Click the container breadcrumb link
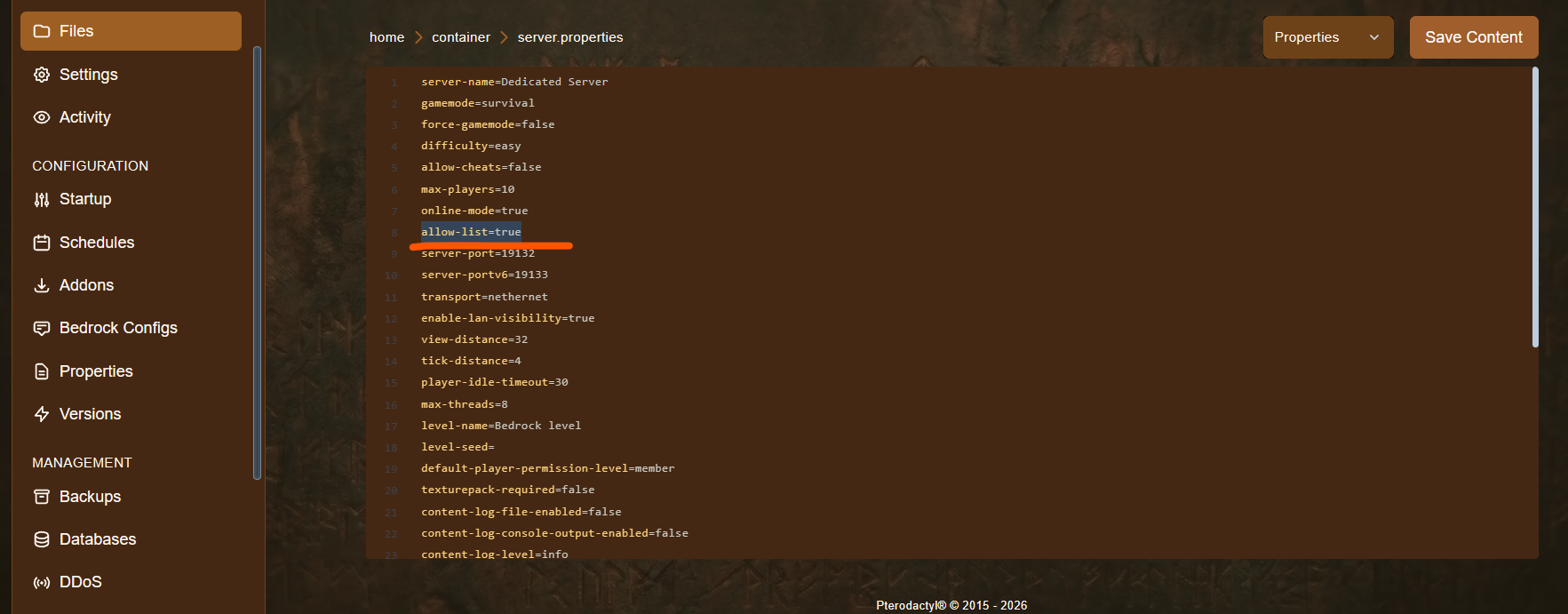Image resolution: width=1568 pixels, height=614 pixels. (x=461, y=37)
